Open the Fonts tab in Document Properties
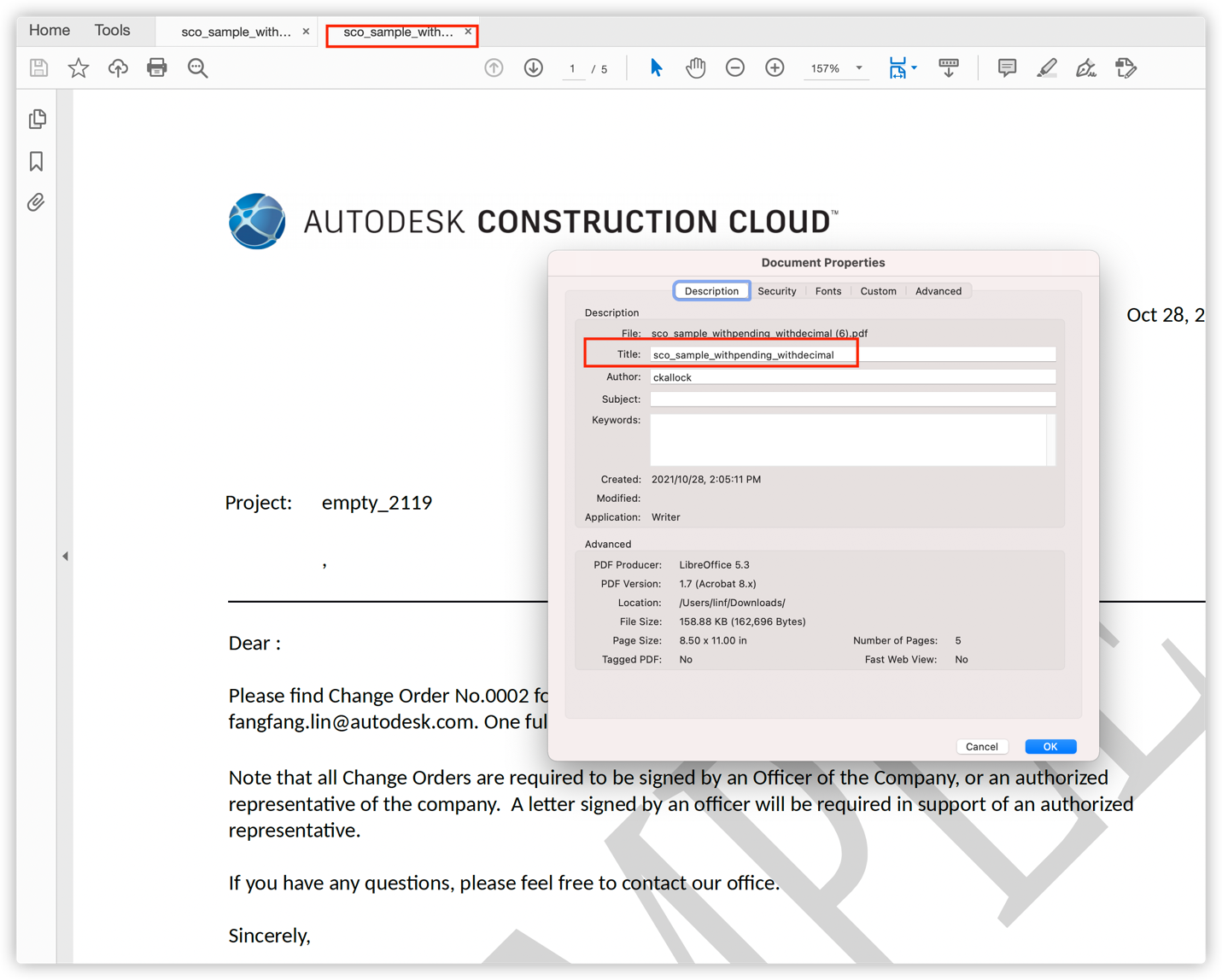 coord(828,291)
